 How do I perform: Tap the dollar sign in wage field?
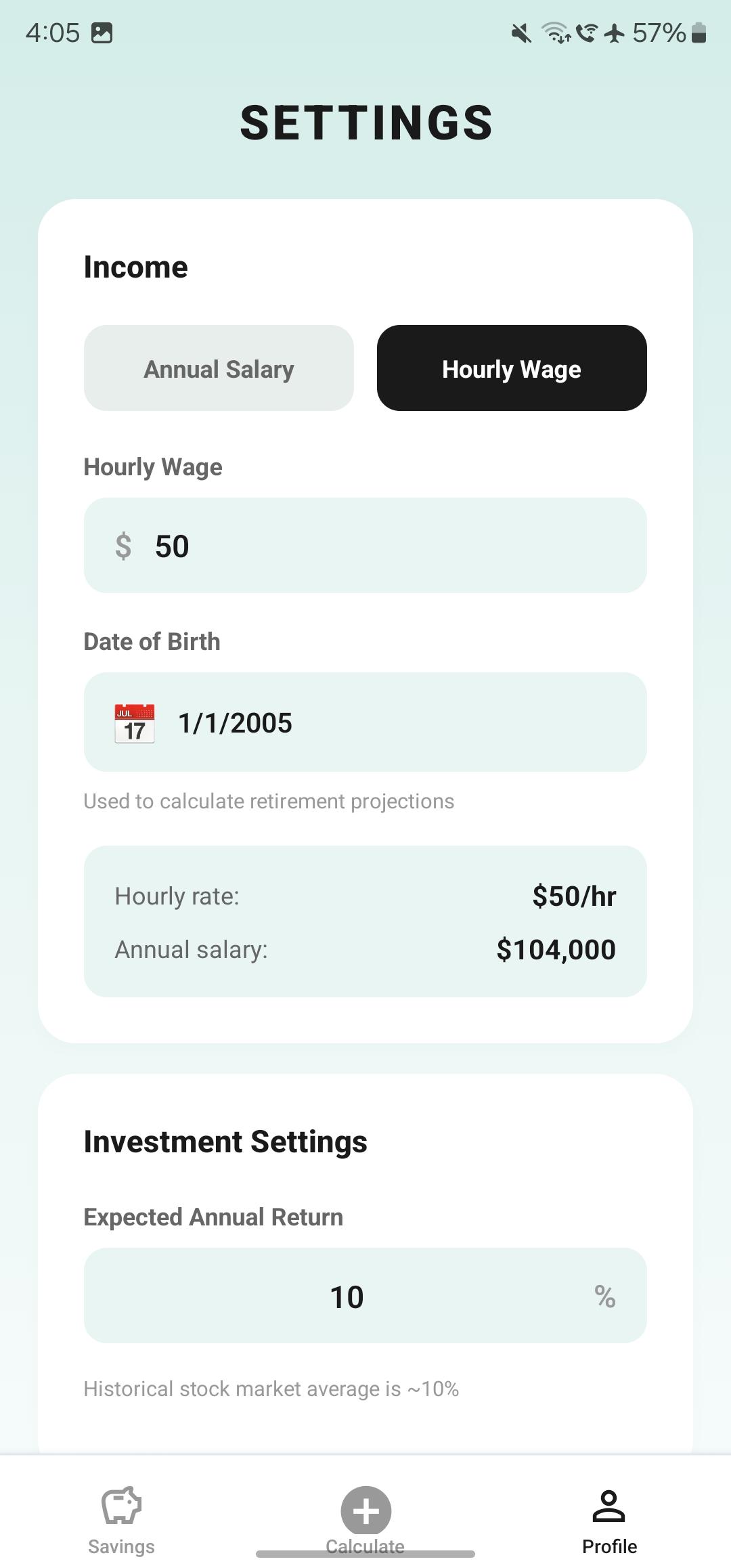(123, 546)
